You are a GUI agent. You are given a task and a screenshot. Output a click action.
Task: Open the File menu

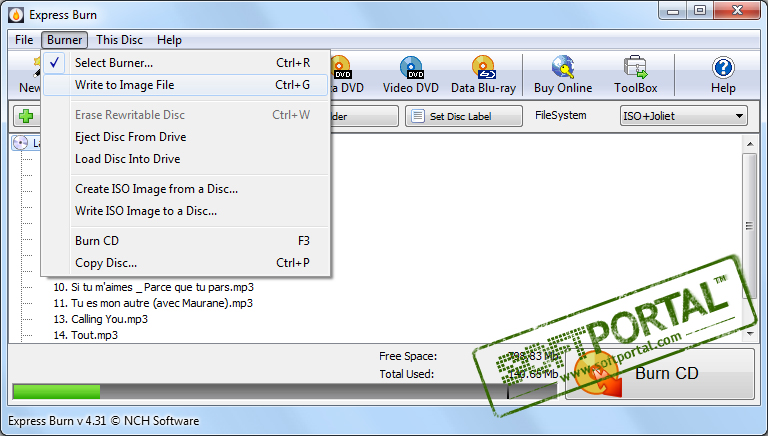click(24, 40)
